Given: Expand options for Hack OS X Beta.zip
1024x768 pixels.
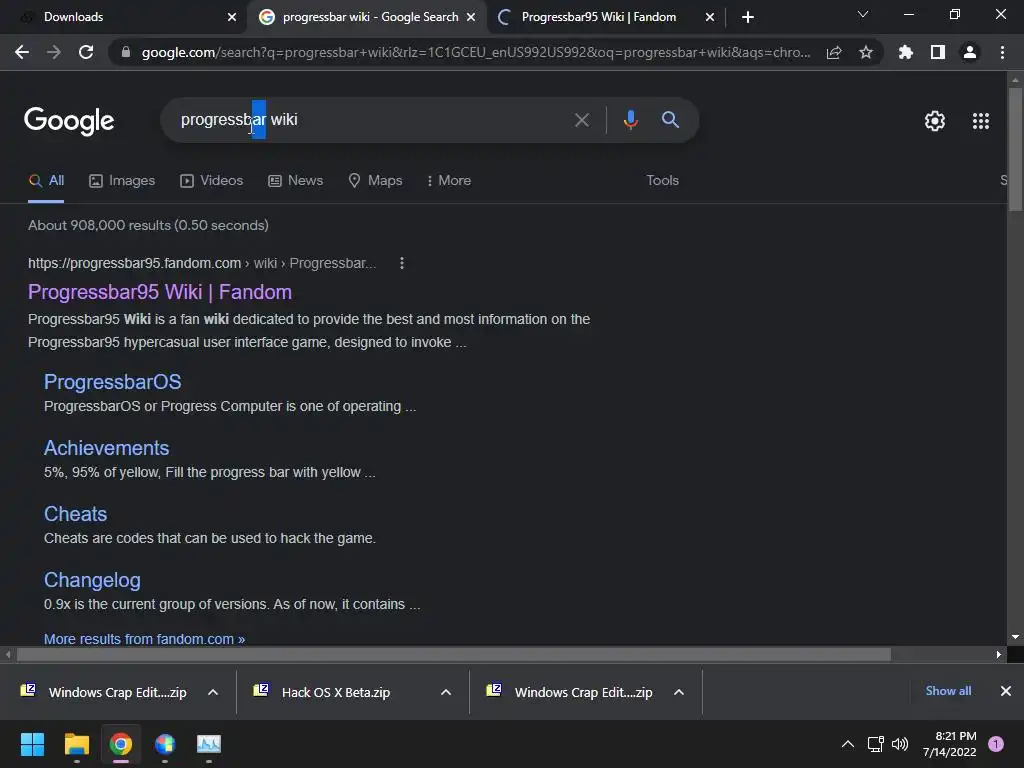Looking at the screenshot, I should (446, 692).
